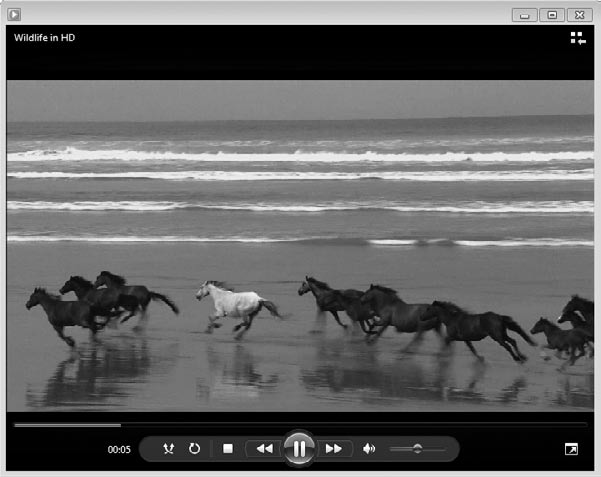Screen dimensions: 601x477
Task: Open the Media Player title bar icon menu
Action: 14,14
